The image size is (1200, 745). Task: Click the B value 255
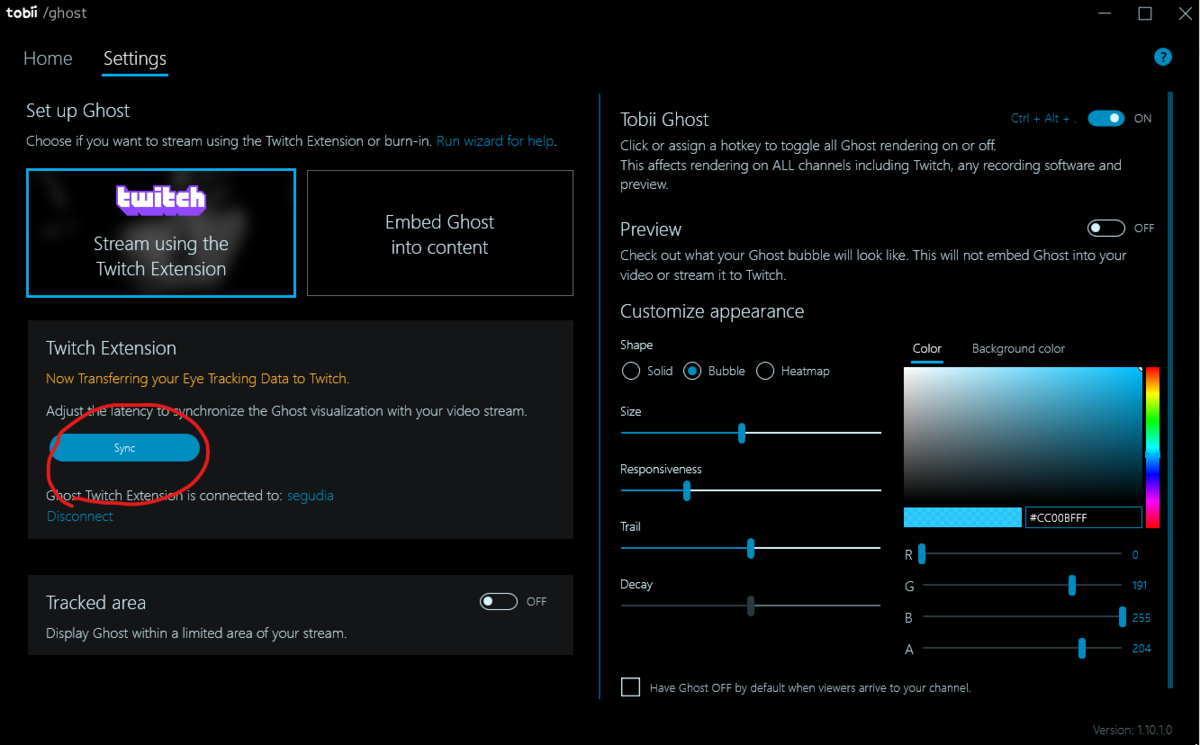[x=1141, y=617]
